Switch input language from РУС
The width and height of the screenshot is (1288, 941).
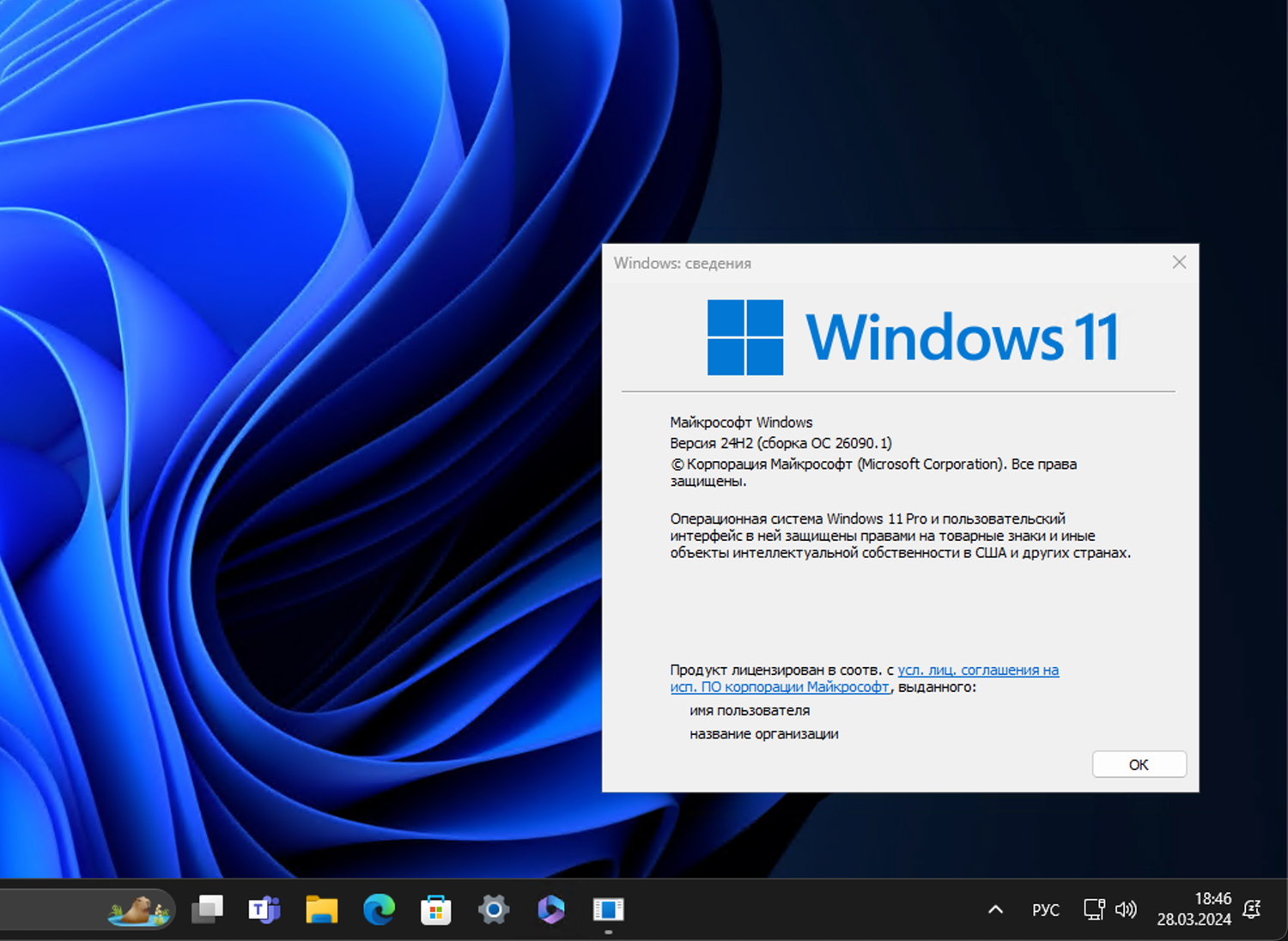pos(1045,909)
